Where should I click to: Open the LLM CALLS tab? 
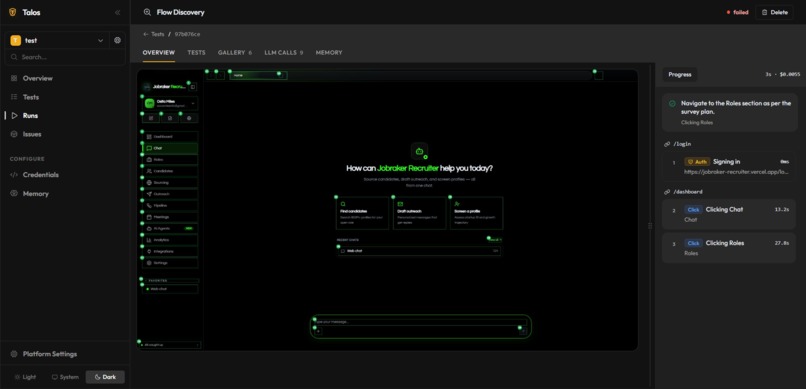(x=284, y=52)
